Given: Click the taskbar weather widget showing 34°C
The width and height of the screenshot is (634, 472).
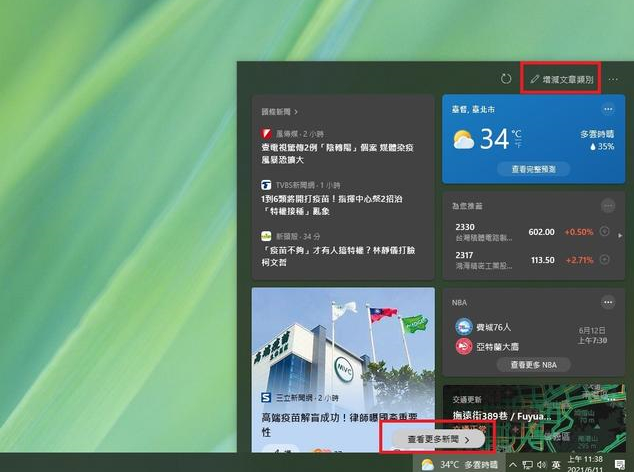Looking at the screenshot, I should click(459, 464).
